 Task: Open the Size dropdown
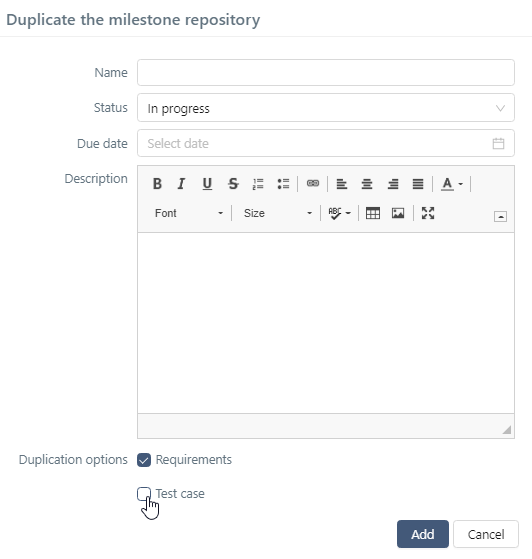(x=277, y=213)
